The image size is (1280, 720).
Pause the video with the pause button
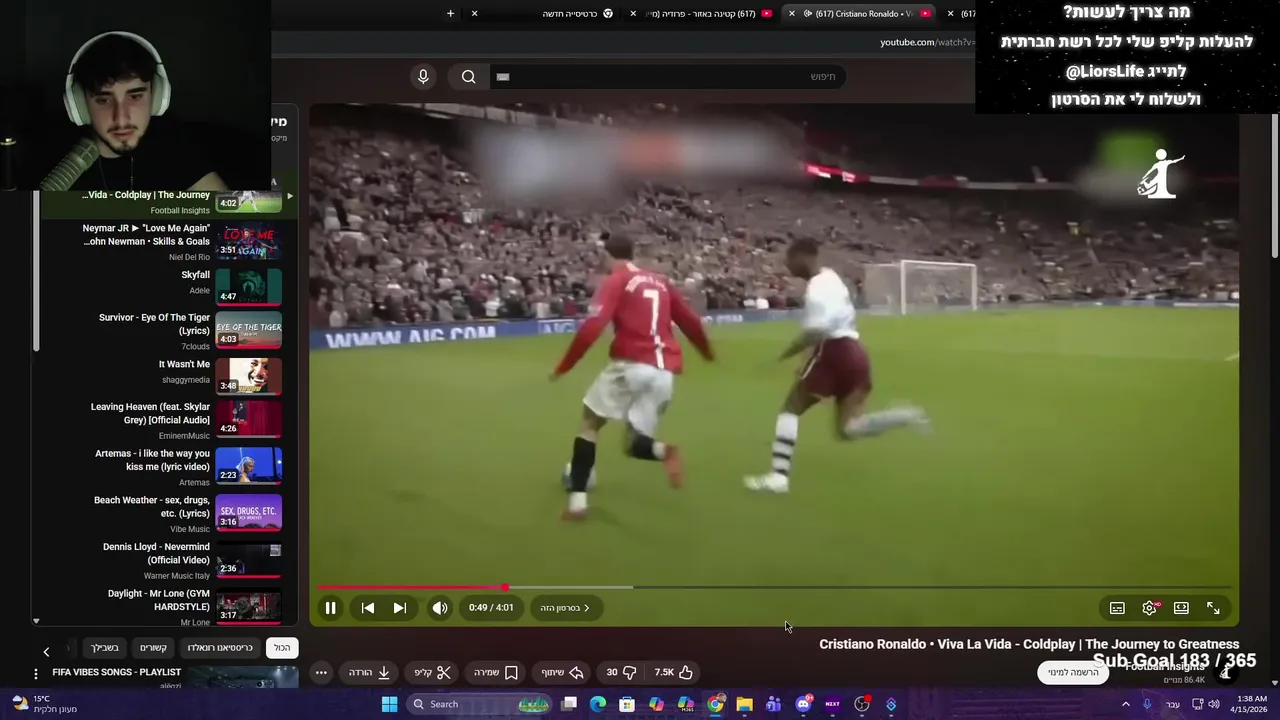click(x=330, y=608)
